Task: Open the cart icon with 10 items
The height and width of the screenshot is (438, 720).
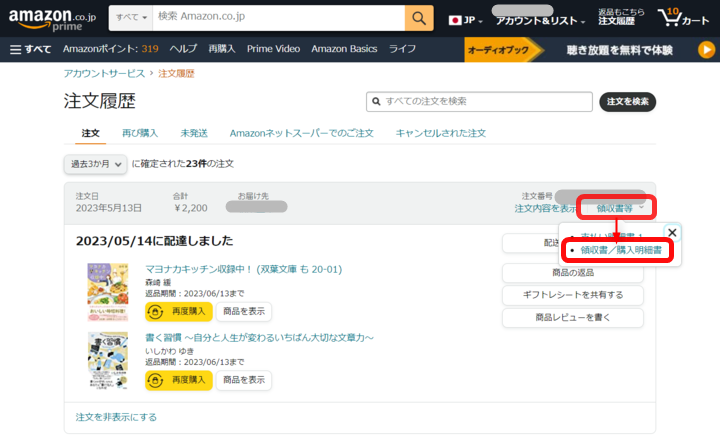Action: coord(683,18)
